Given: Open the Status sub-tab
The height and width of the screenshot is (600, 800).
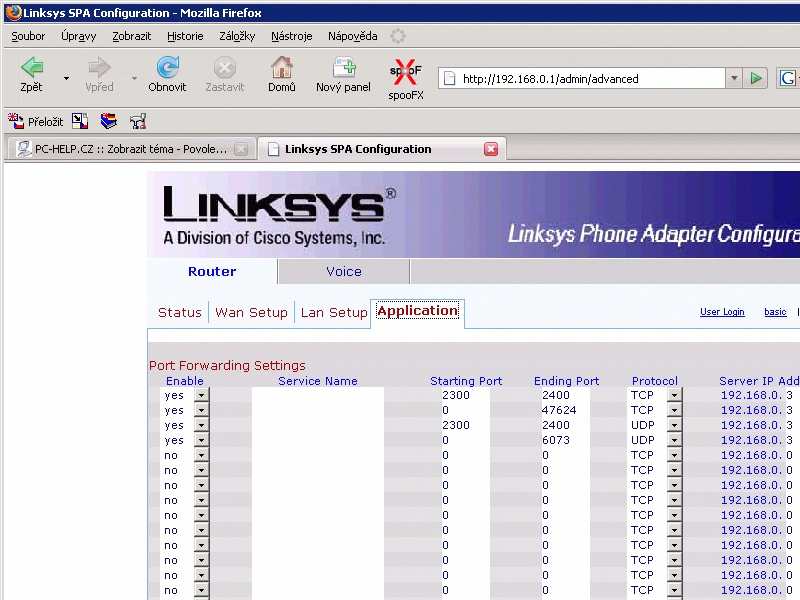Looking at the screenshot, I should 180,312.
